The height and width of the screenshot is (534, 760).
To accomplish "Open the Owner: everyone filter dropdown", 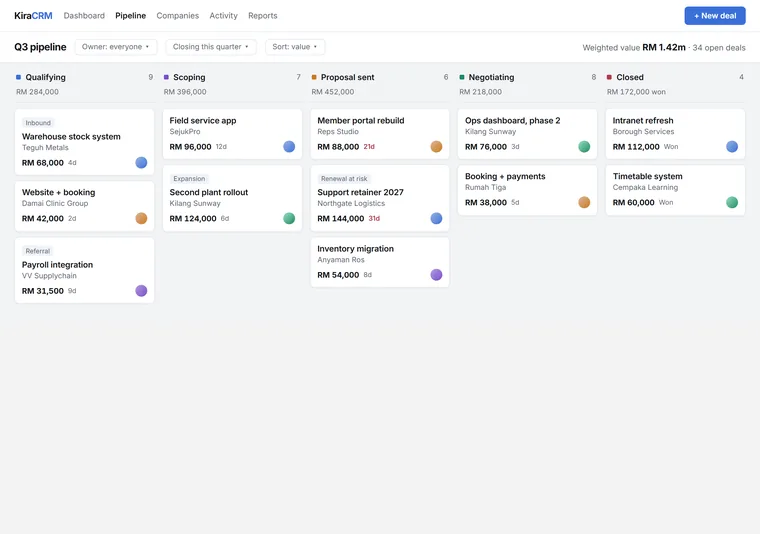I will [116, 47].
